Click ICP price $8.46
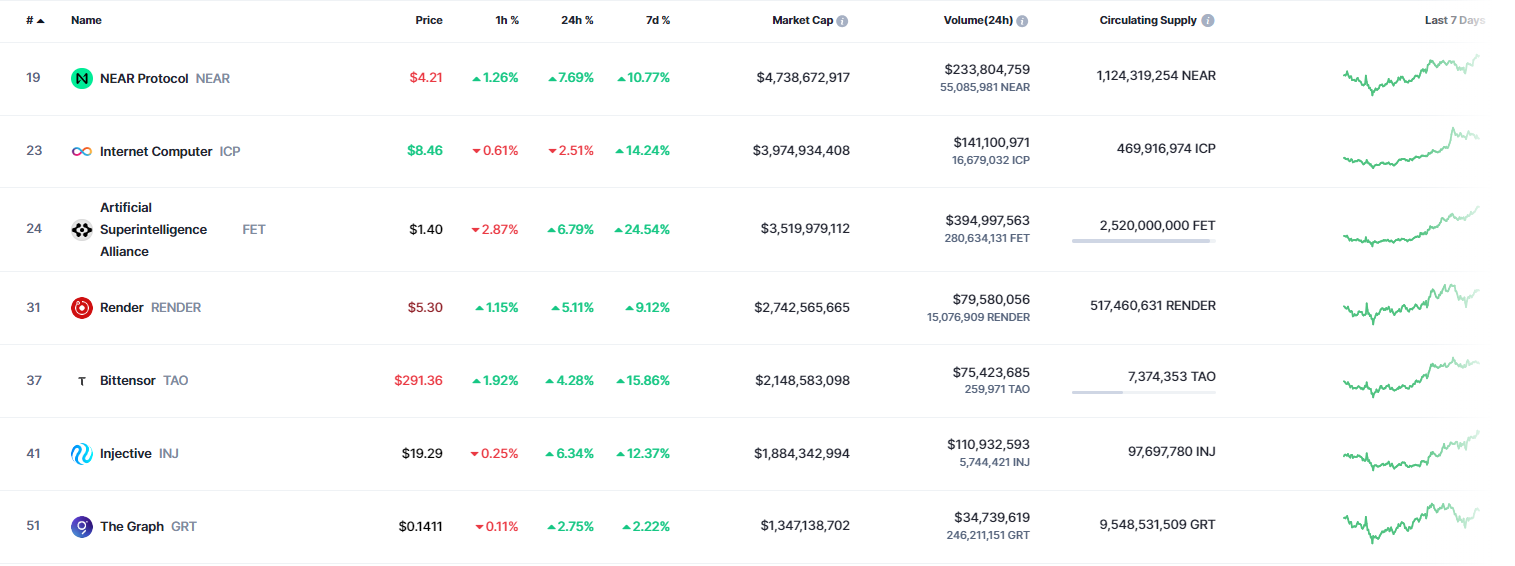The width and height of the screenshot is (1515, 566). click(425, 150)
